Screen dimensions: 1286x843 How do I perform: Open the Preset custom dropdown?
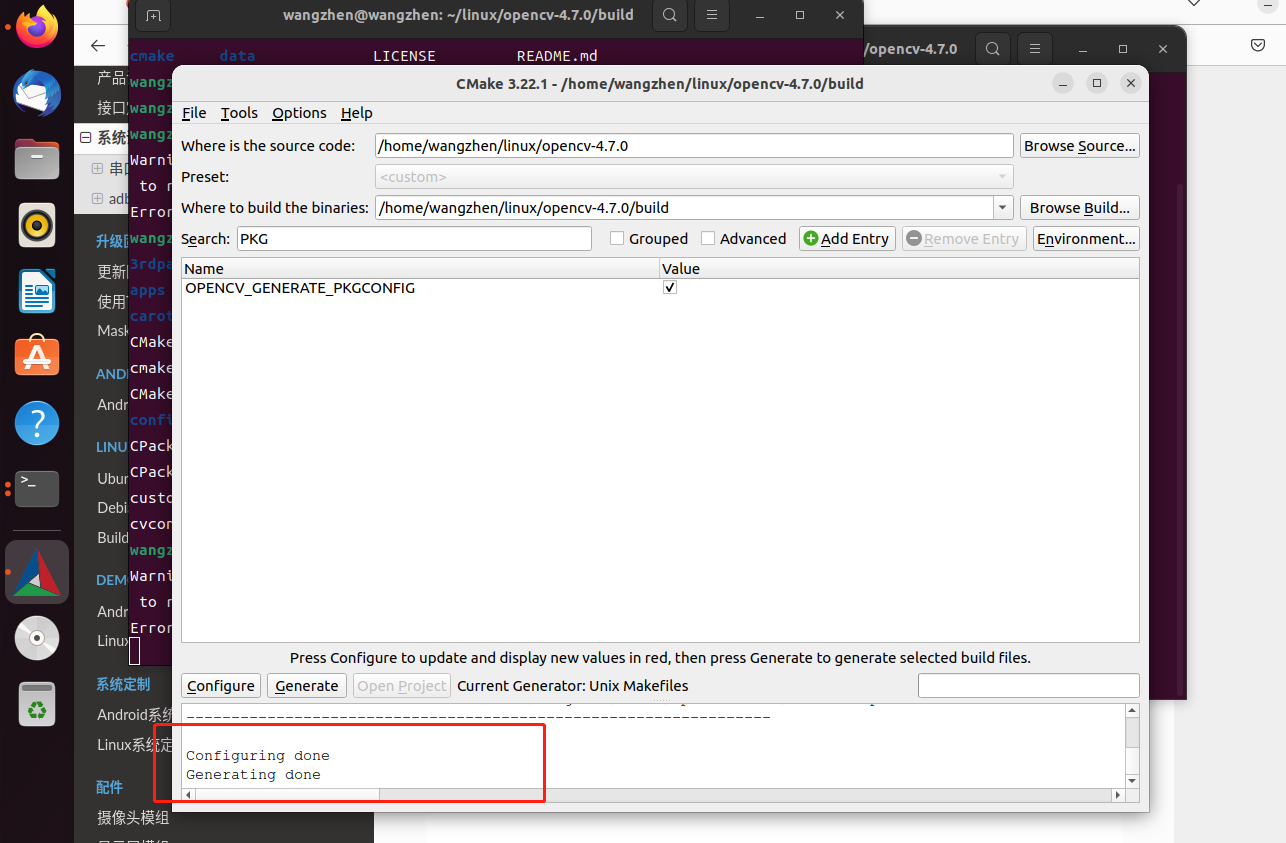point(694,176)
